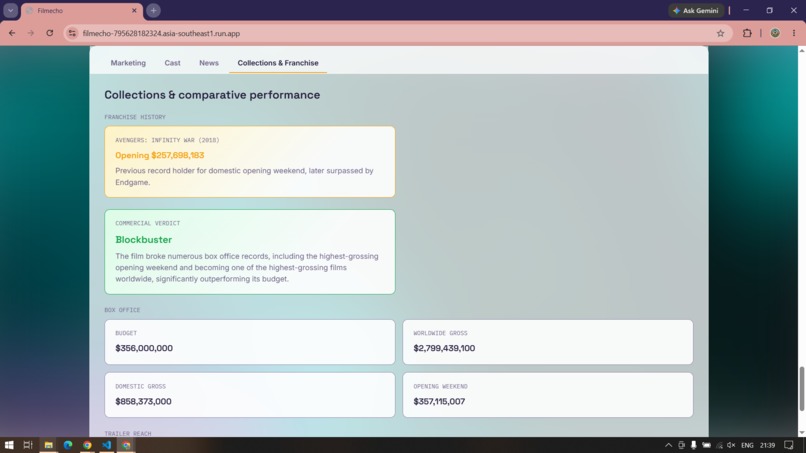Viewport: 806px width, 453px height.
Task: Click the Collections & comparative performance heading
Action: point(212,95)
